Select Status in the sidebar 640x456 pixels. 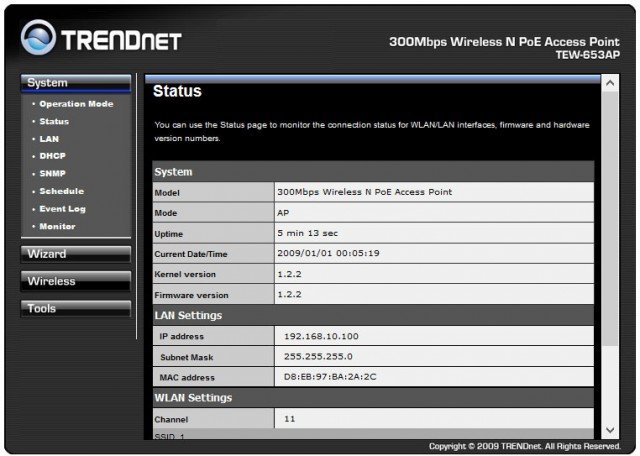click(x=54, y=121)
